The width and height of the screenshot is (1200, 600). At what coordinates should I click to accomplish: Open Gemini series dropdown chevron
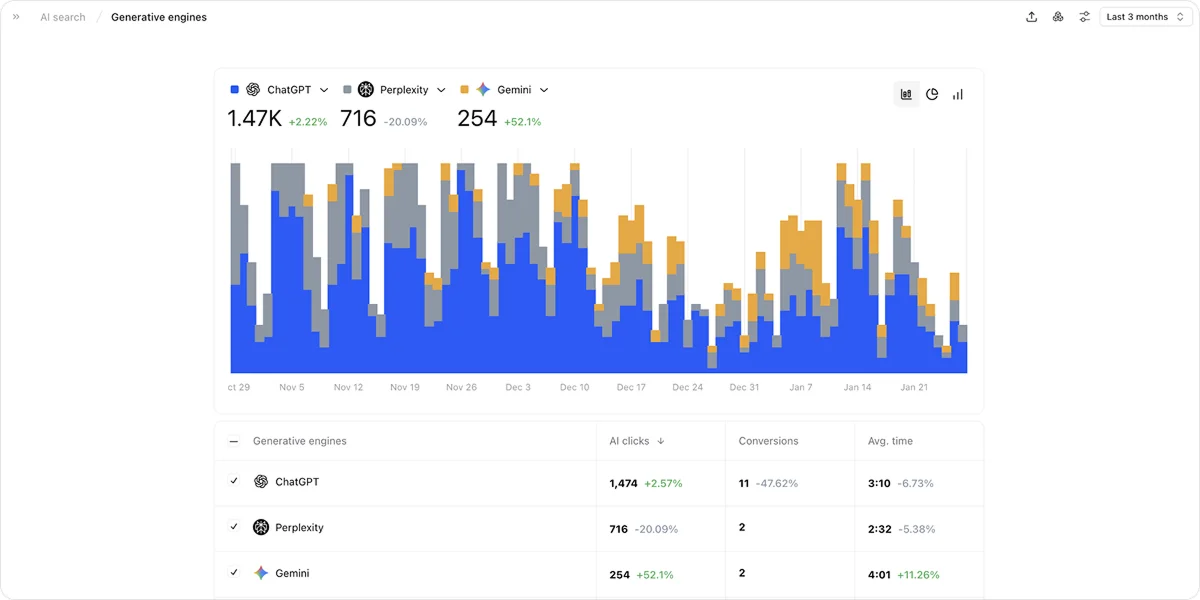[544, 90]
